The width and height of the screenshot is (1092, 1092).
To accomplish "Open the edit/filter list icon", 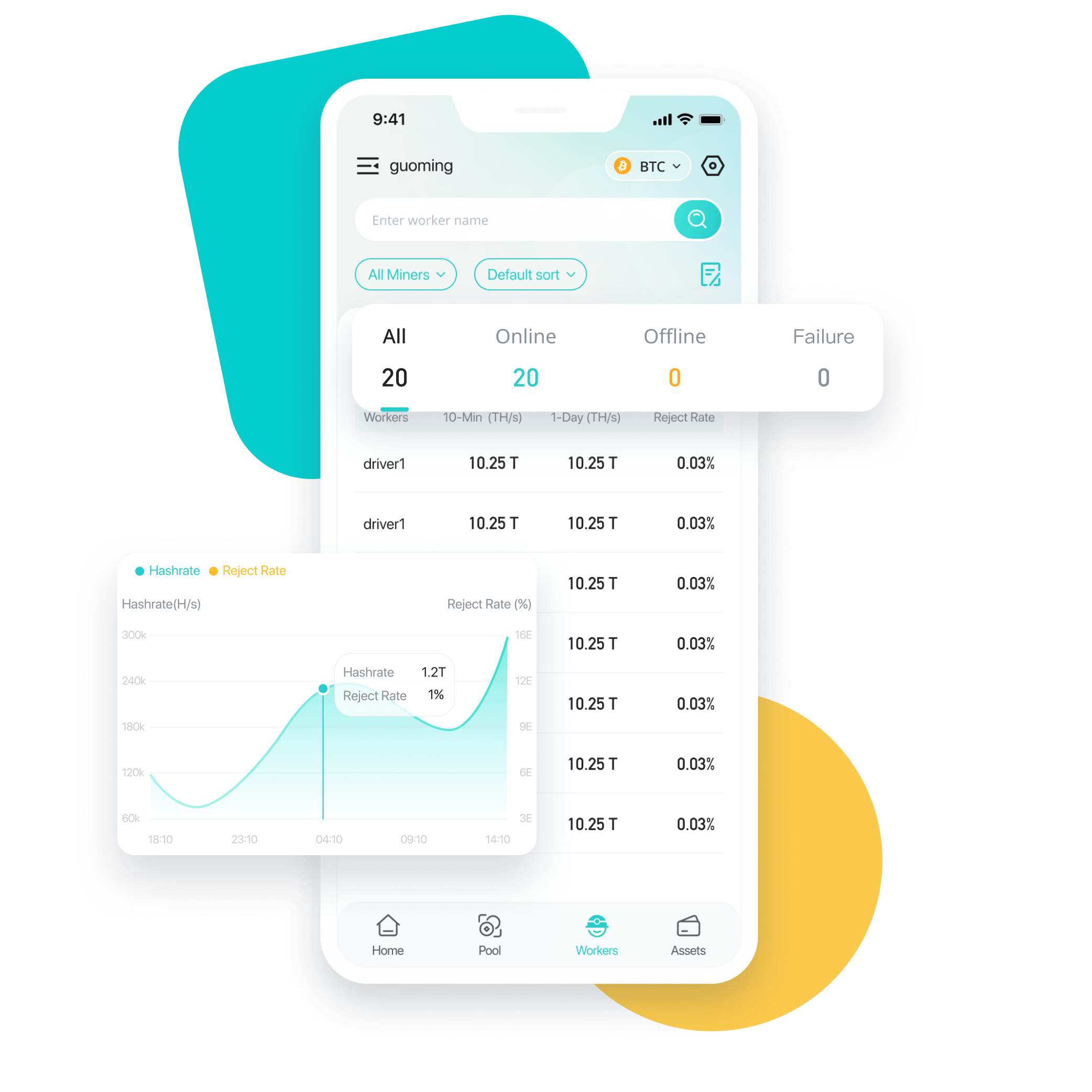I will click(x=713, y=275).
